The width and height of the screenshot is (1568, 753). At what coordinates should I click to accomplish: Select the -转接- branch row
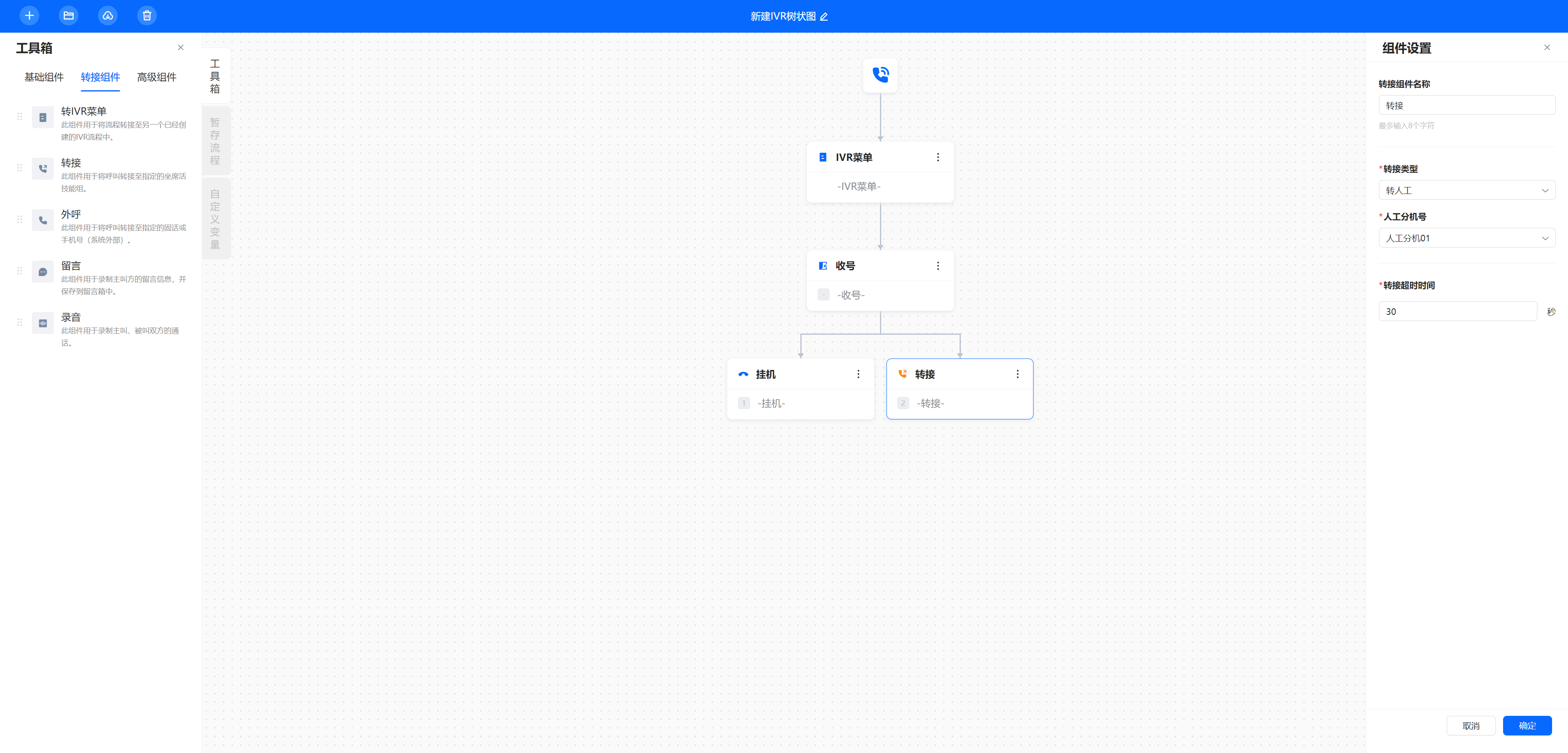tap(960, 403)
